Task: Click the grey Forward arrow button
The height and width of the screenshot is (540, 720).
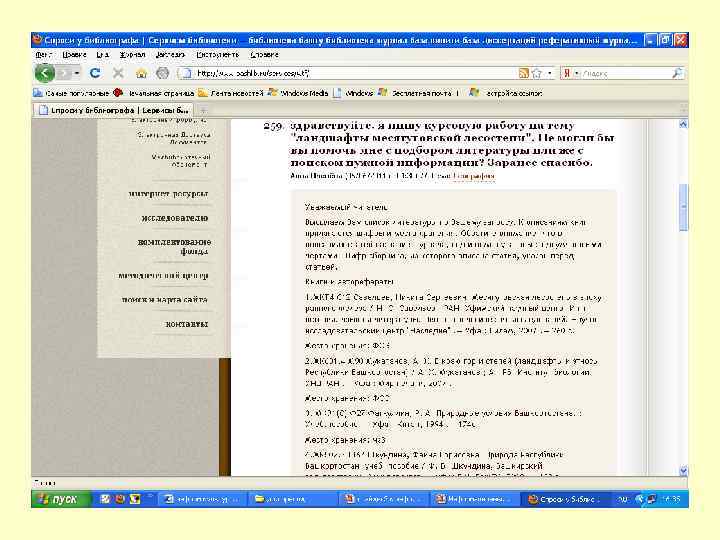Action: coord(64,73)
